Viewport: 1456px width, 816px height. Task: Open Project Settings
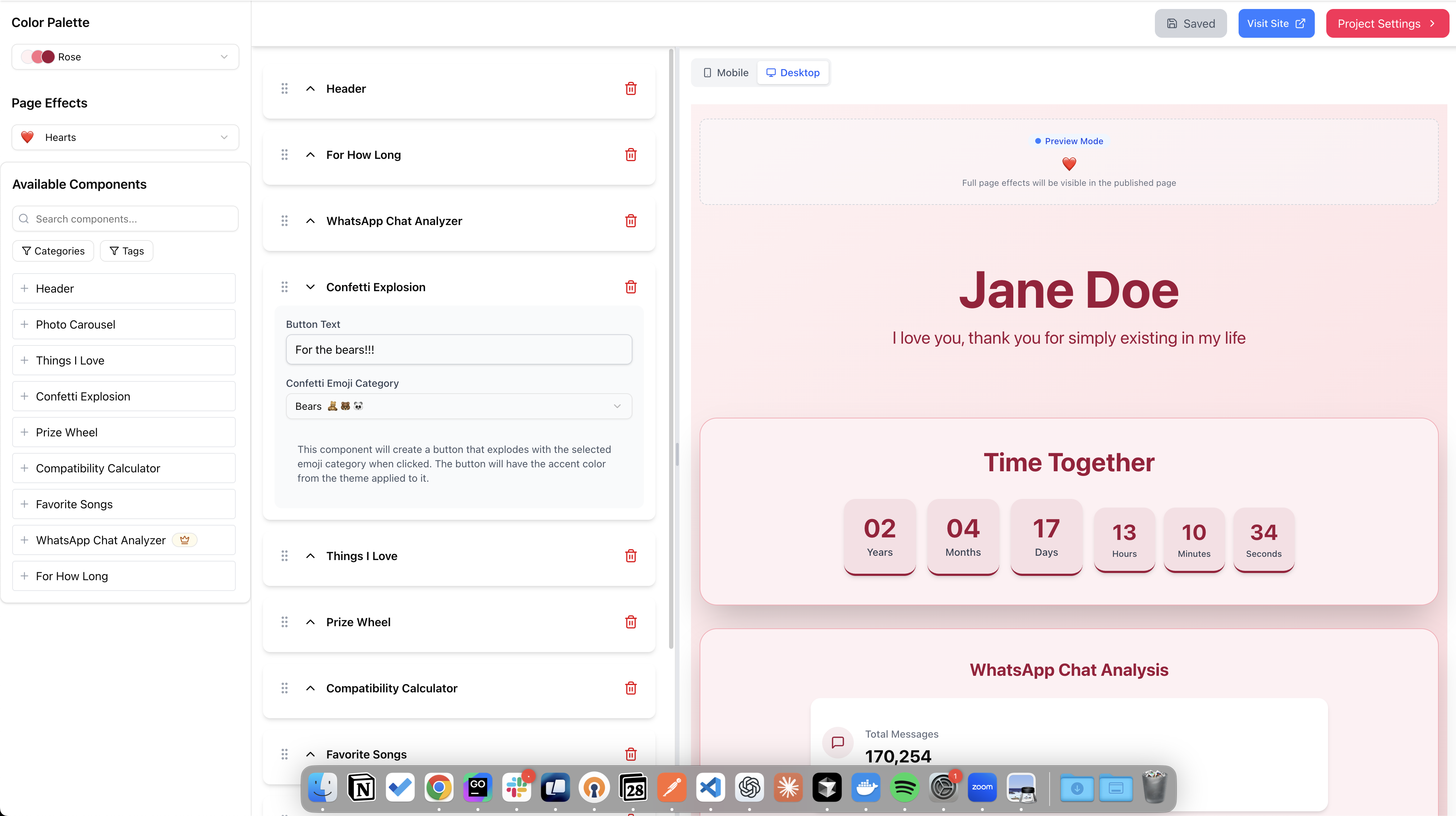click(1387, 24)
